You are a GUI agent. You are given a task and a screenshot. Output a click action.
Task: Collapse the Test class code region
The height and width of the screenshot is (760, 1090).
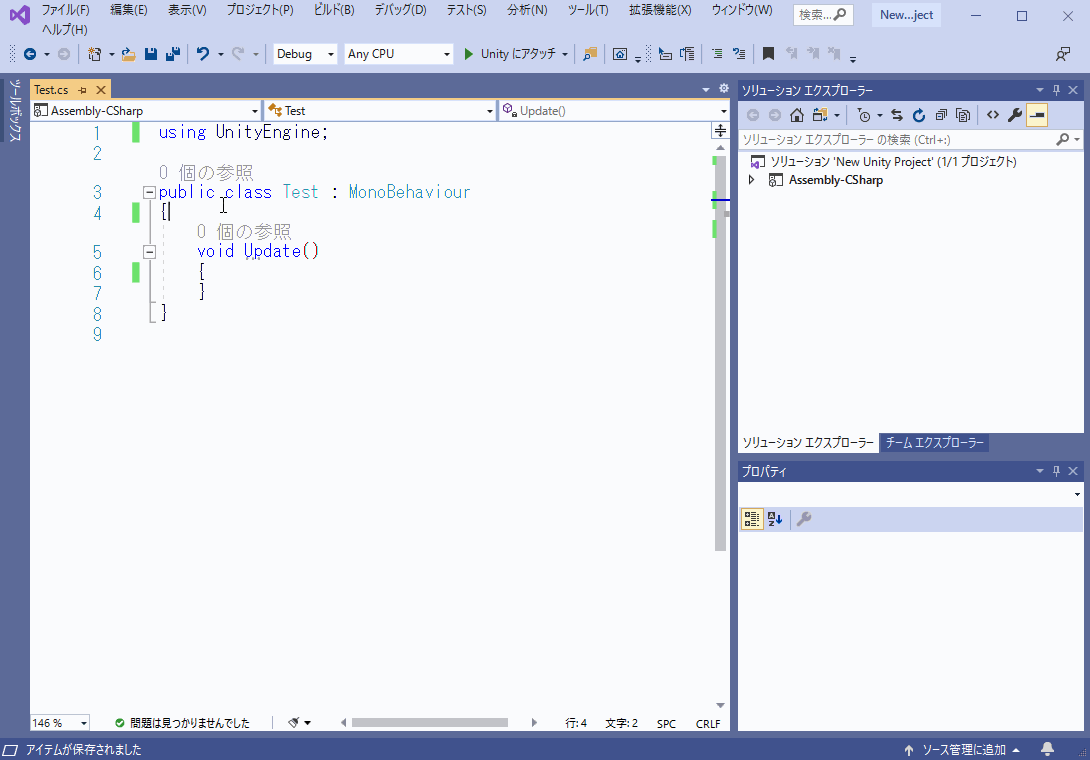click(148, 191)
